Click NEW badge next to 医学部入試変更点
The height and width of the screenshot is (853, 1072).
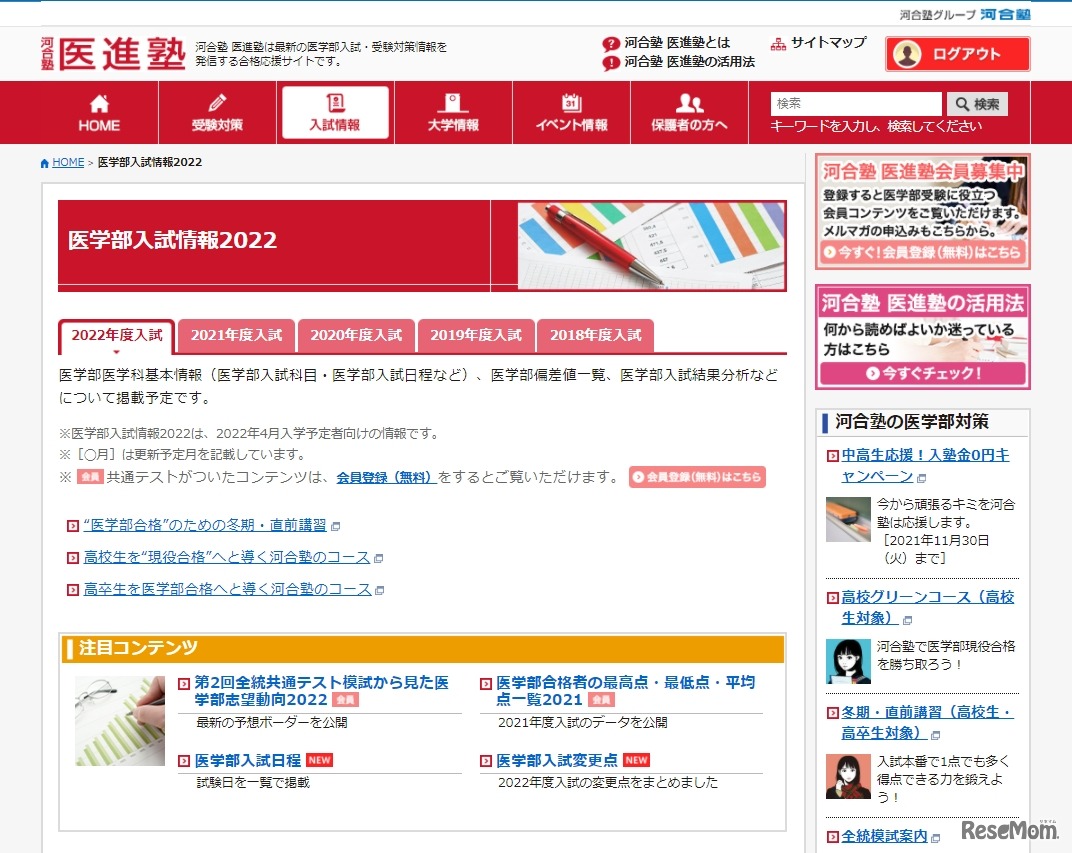pos(636,760)
